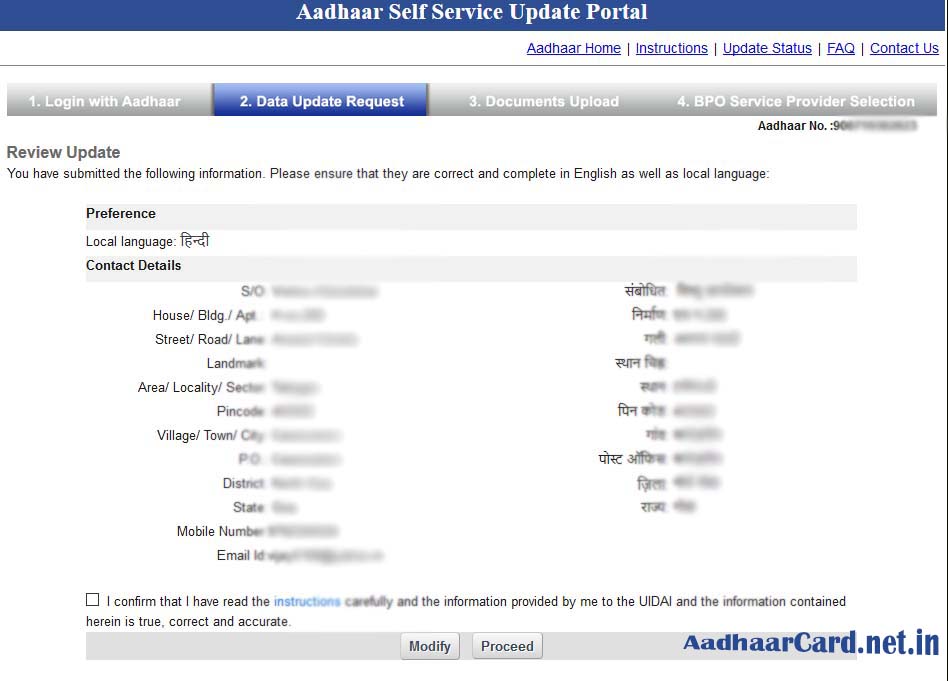Image resolution: width=948 pixels, height=681 pixels.
Task: Click the Review Update heading
Action: (63, 152)
